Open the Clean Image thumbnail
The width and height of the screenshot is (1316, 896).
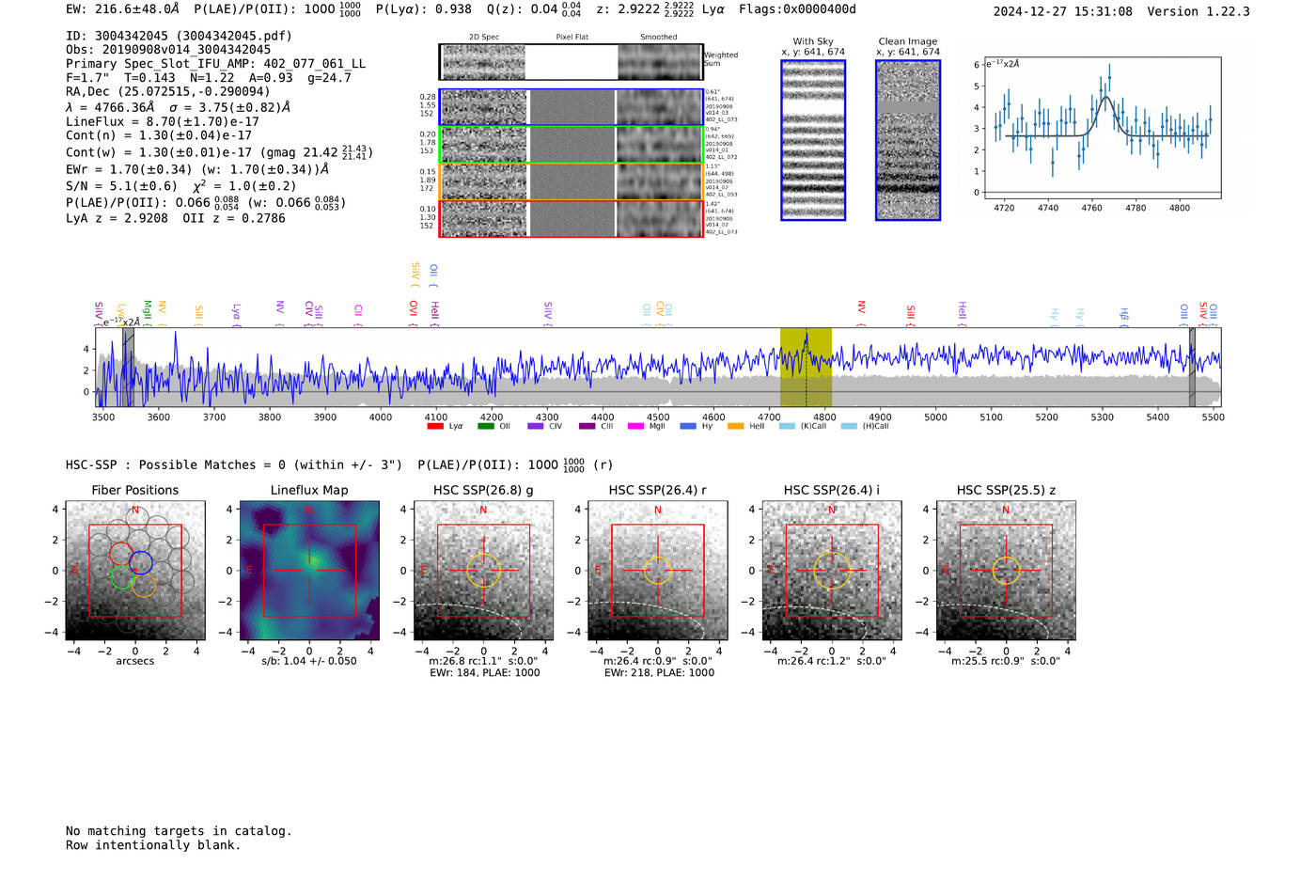click(908, 140)
